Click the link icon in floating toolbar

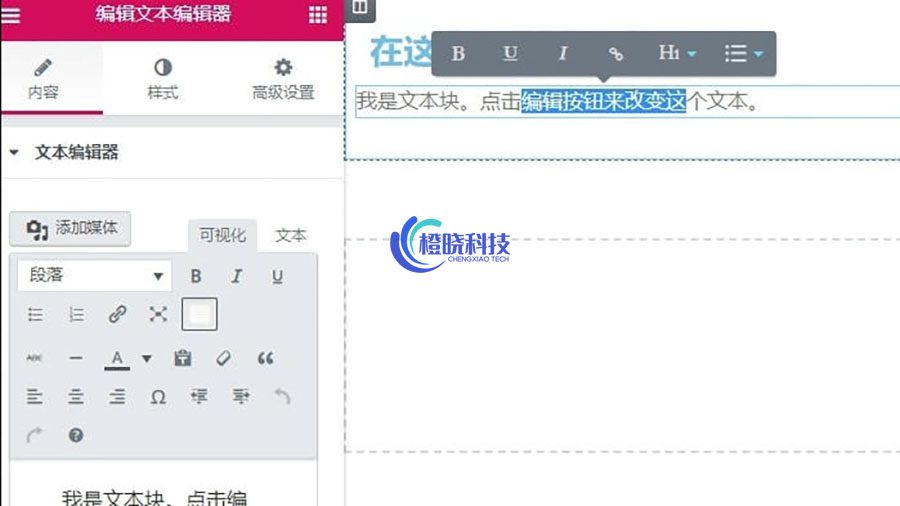point(616,54)
